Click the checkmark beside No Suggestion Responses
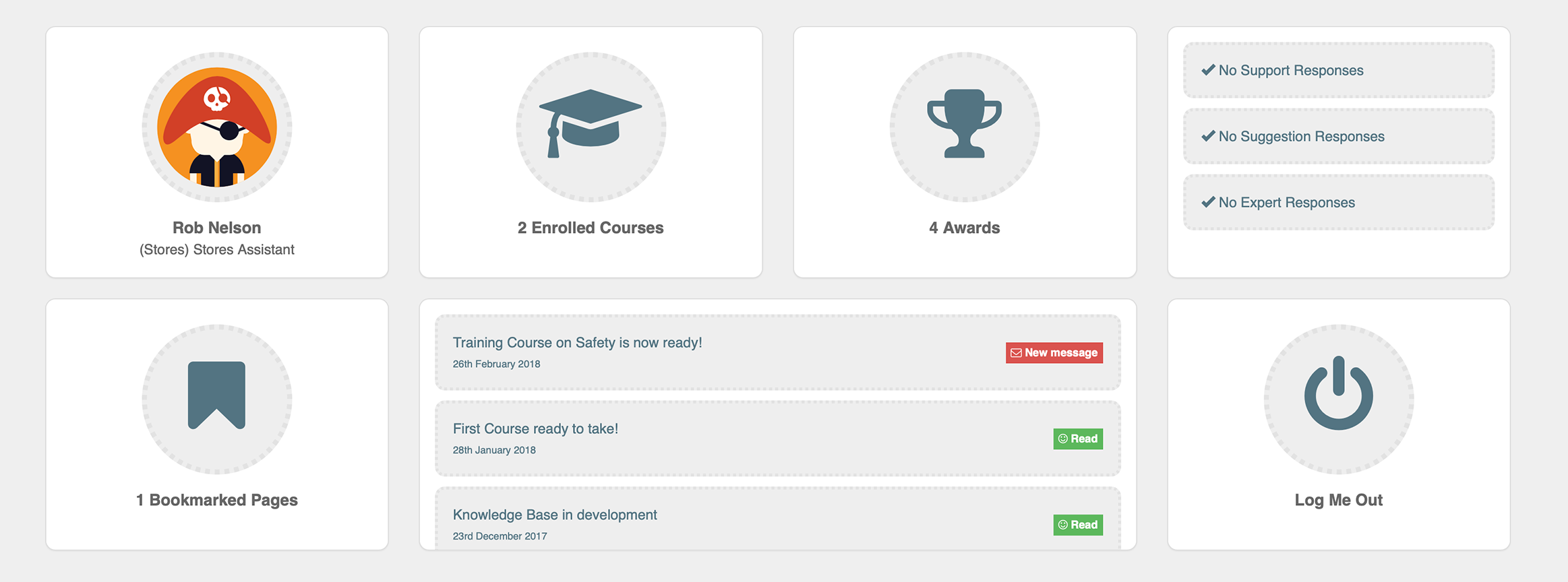 pos(1208,136)
